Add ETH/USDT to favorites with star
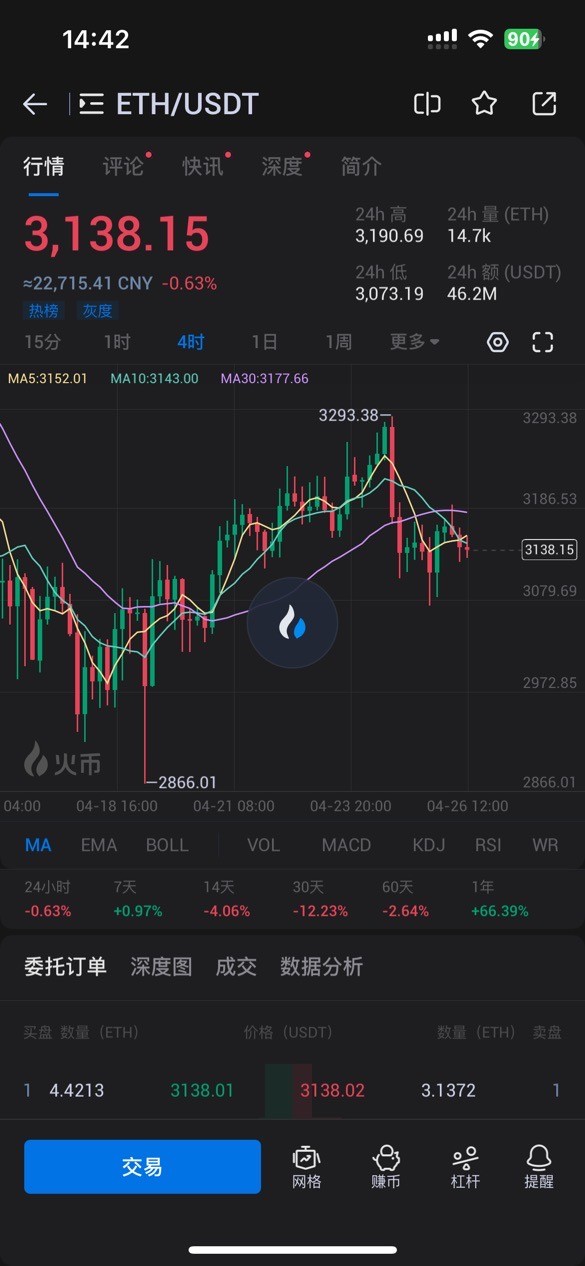This screenshot has width=585, height=1266. pyautogui.click(x=485, y=103)
